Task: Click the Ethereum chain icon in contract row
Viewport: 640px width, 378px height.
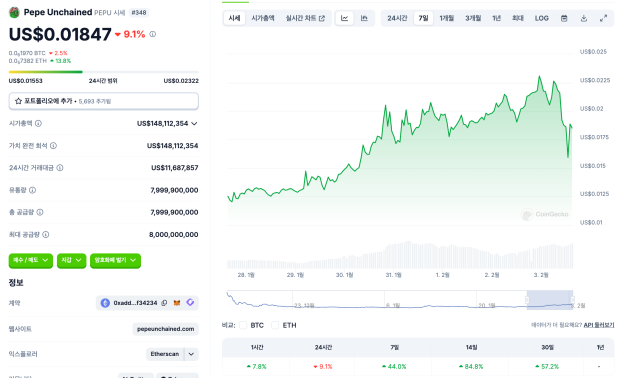Action: click(105, 303)
